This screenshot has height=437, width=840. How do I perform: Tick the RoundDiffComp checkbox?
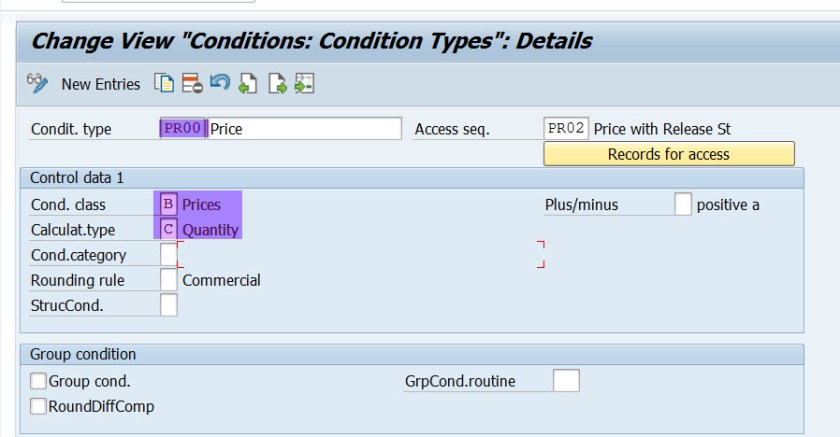point(38,406)
